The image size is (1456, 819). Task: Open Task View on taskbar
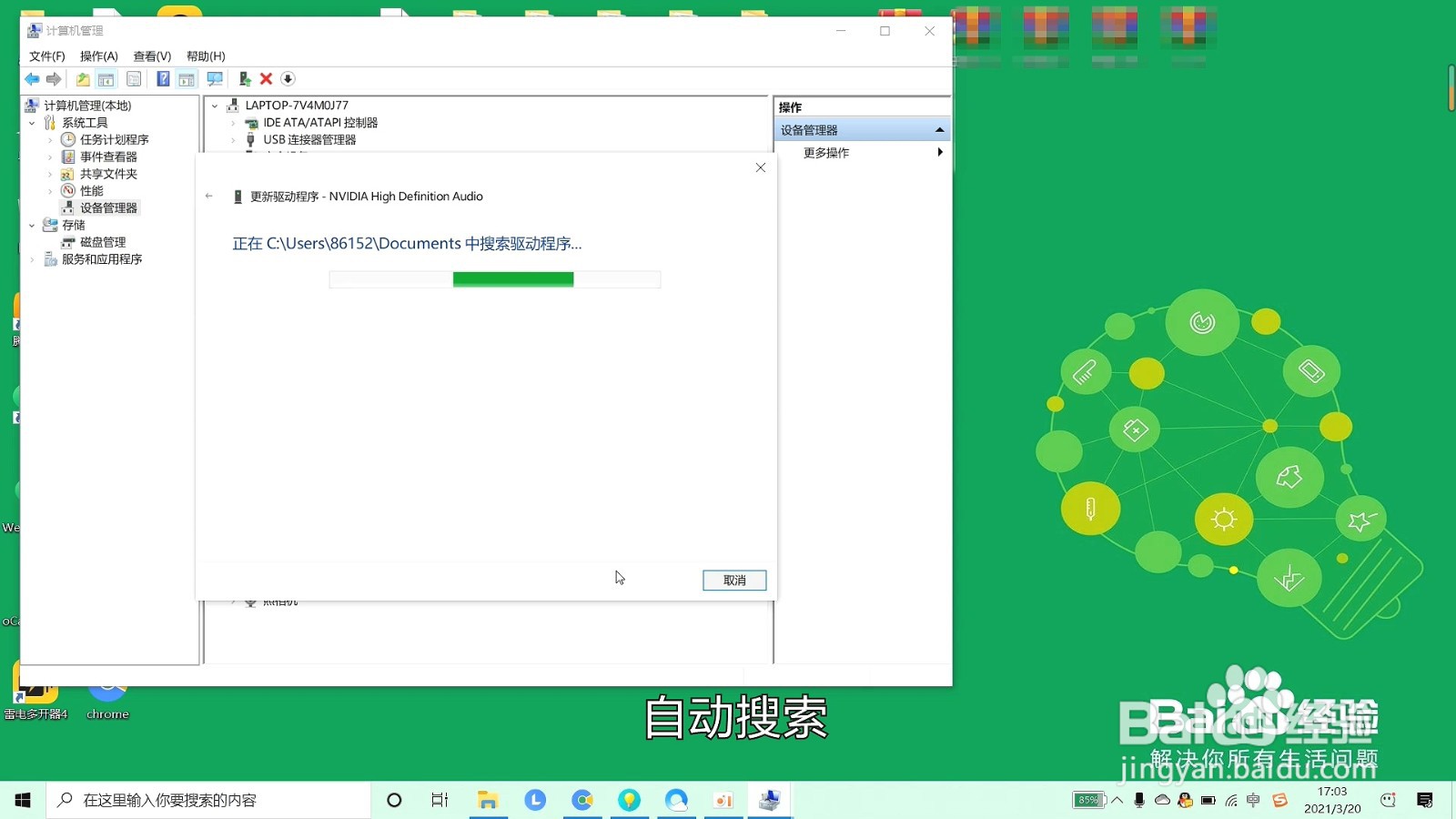pos(440,800)
